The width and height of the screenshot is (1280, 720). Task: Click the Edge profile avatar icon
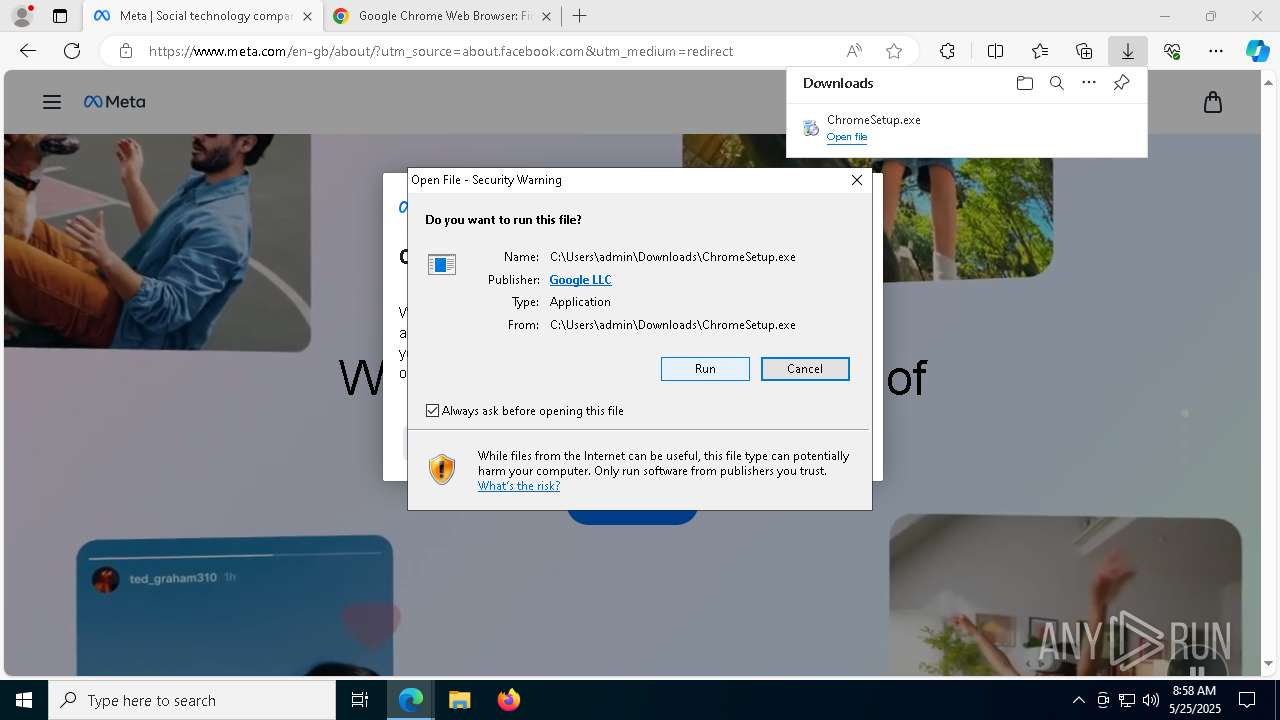pos(22,16)
